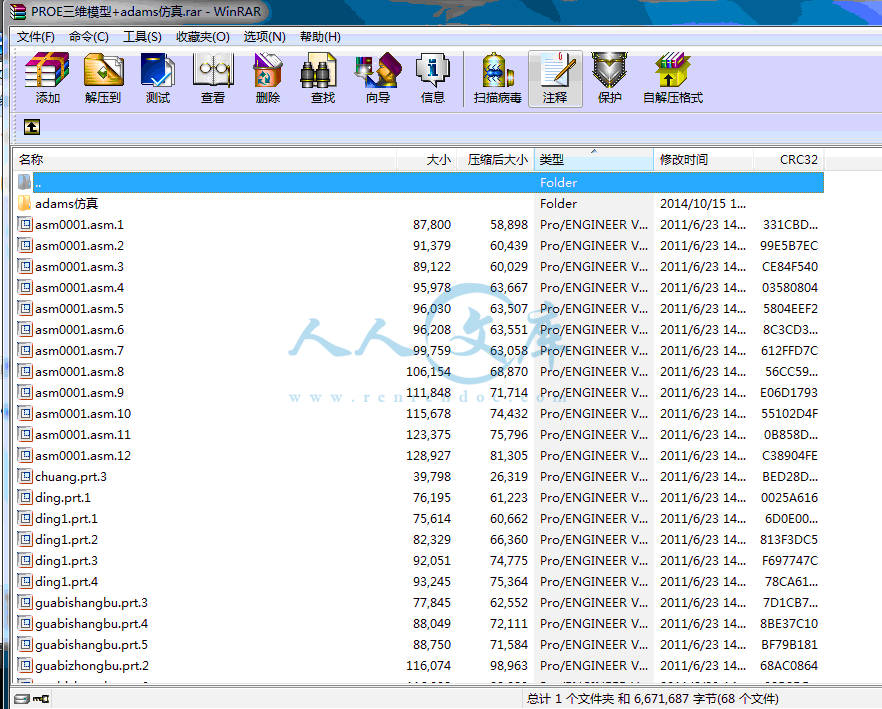The height and width of the screenshot is (709, 882).
Task: Select the adams仿真 folder icon
Action: 24,203
